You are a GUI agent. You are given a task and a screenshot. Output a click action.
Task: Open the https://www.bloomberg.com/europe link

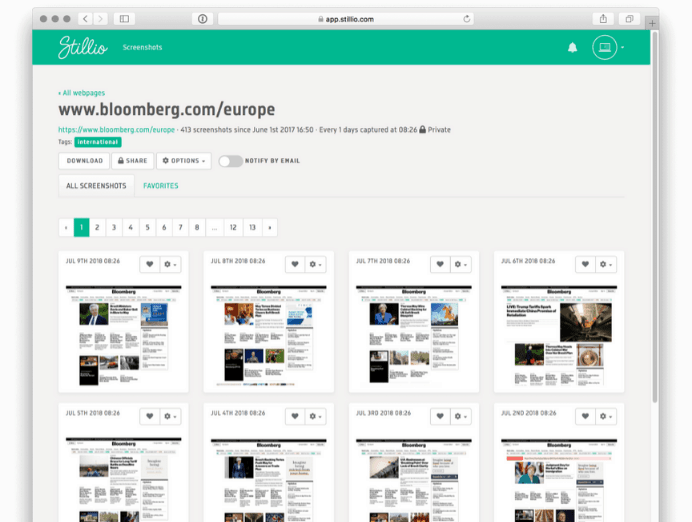pos(117,130)
